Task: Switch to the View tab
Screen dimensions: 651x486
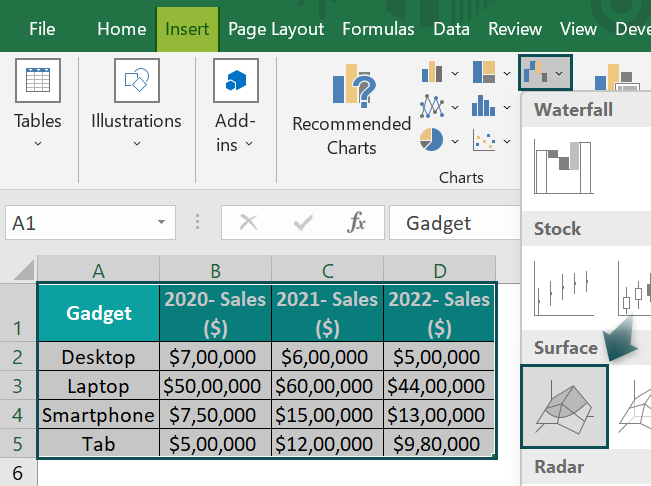Action: pos(578,29)
